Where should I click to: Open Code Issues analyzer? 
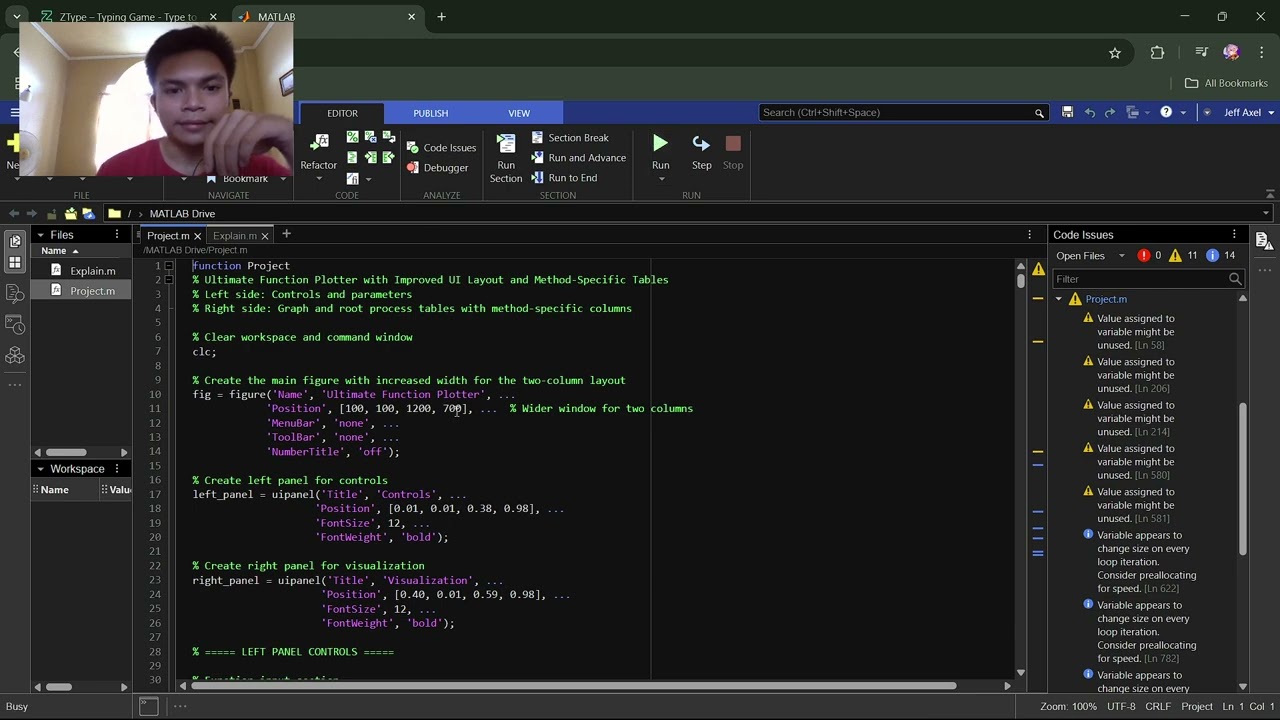(x=441, y=148)
